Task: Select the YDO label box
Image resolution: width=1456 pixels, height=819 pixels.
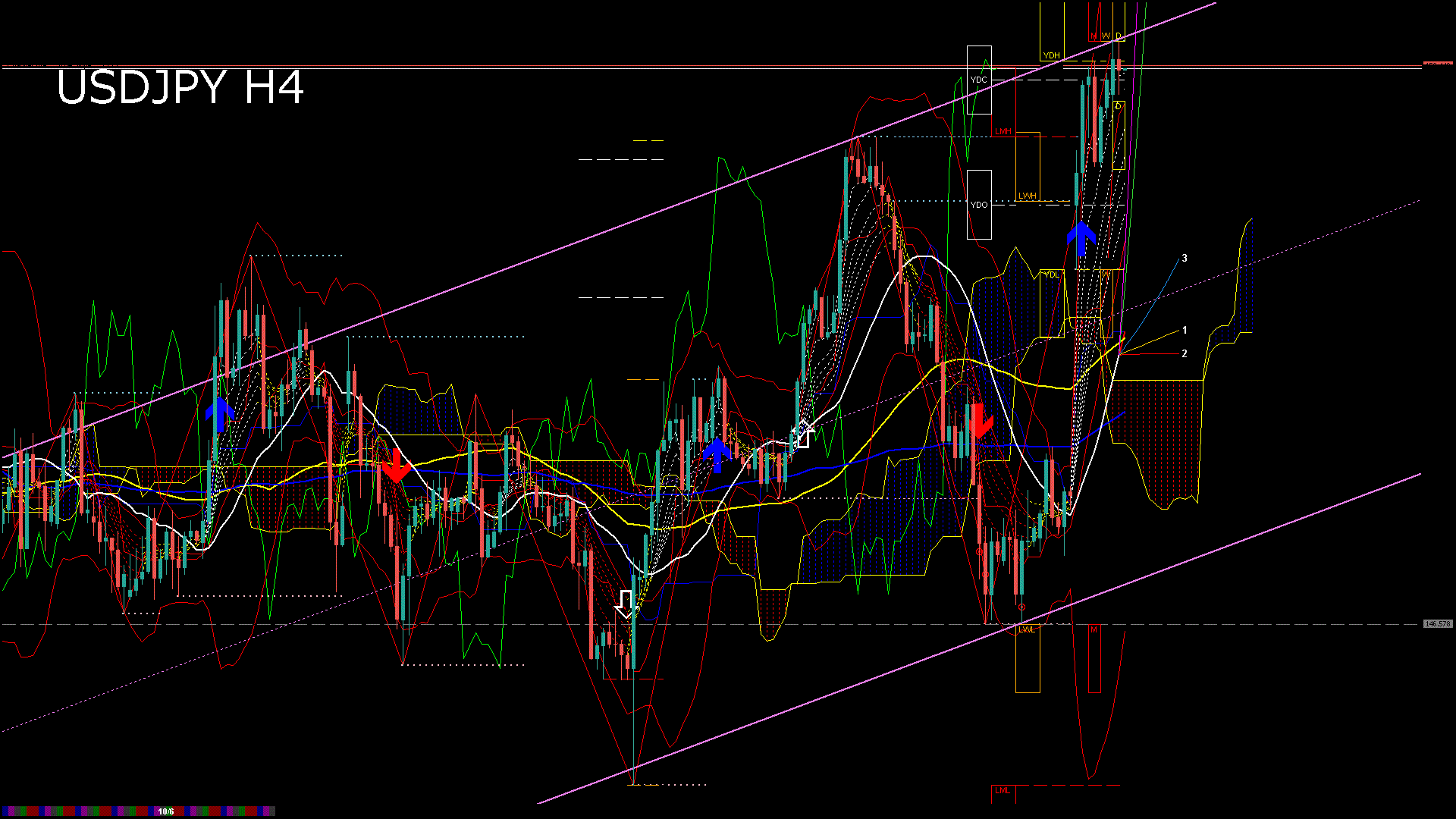Action: 979,205
